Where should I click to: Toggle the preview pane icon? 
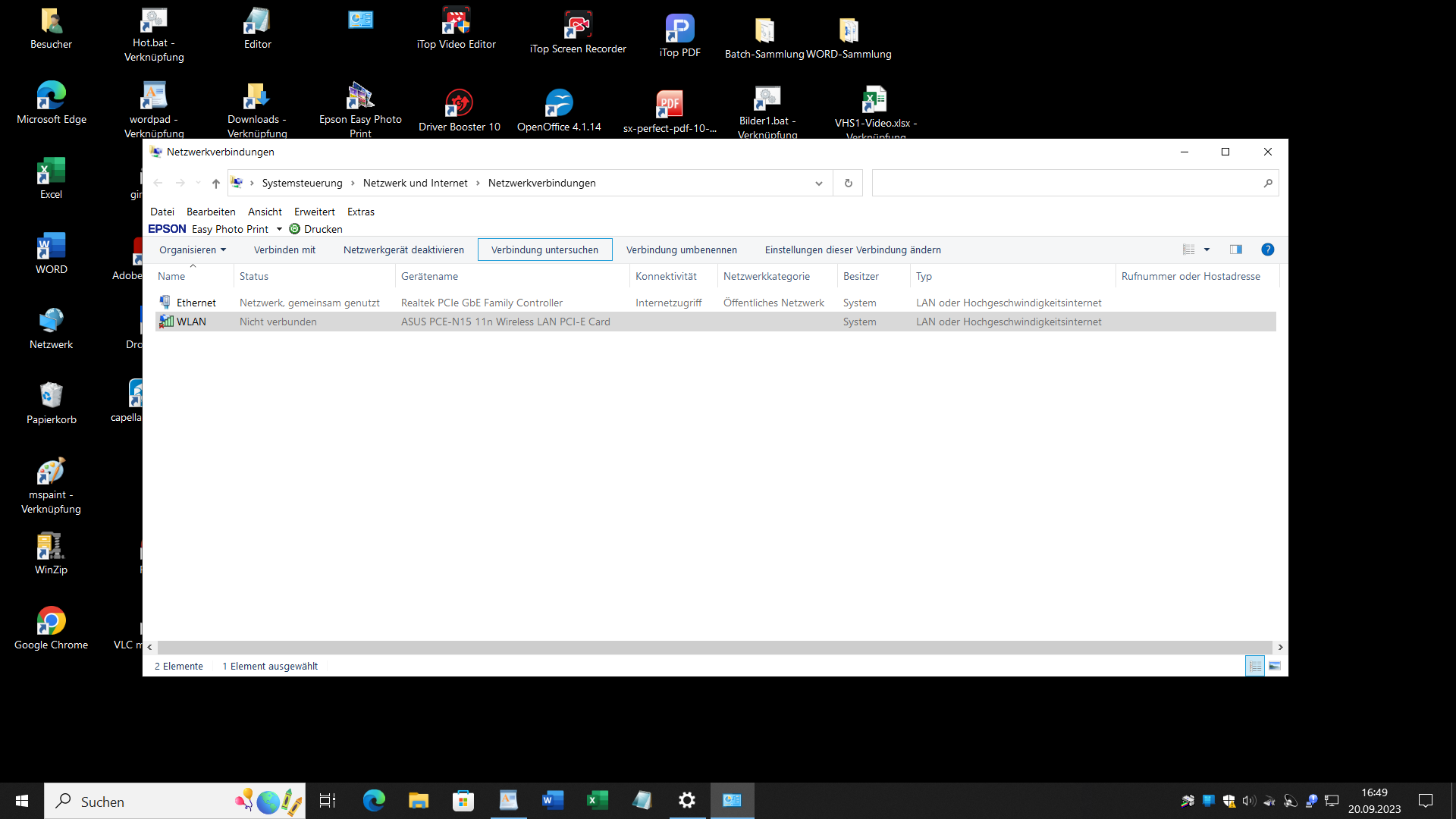coord(1235,249)
